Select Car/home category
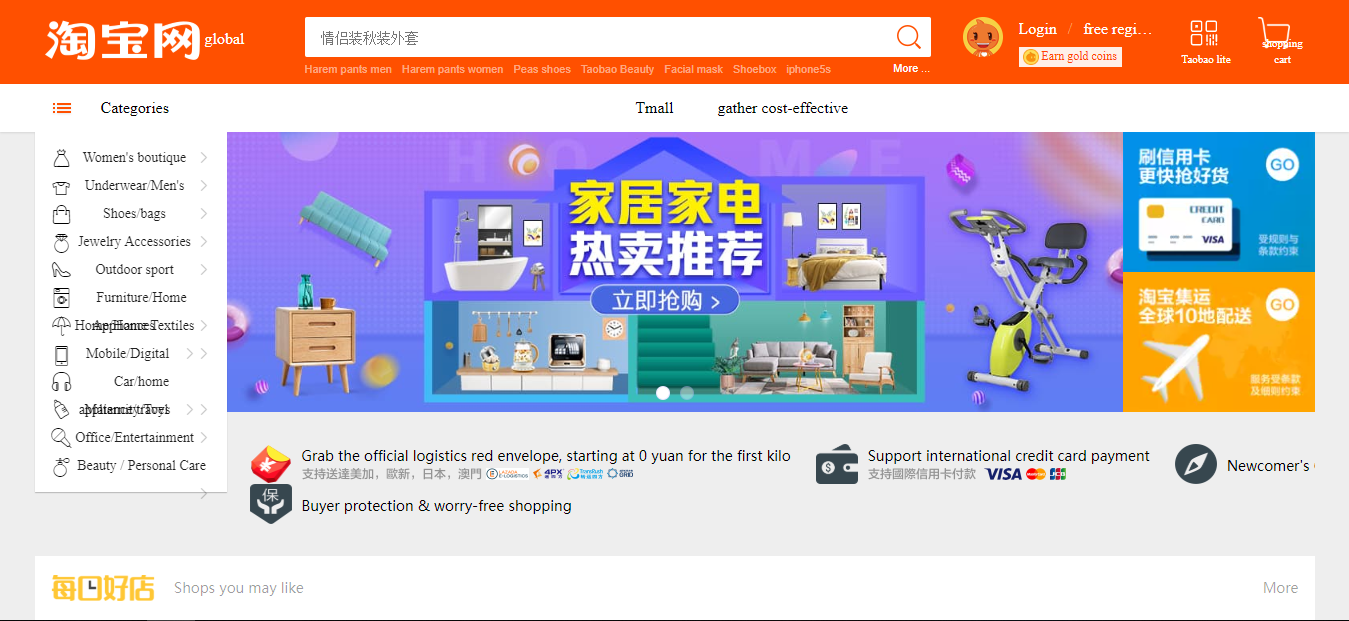 click(141, 382)
